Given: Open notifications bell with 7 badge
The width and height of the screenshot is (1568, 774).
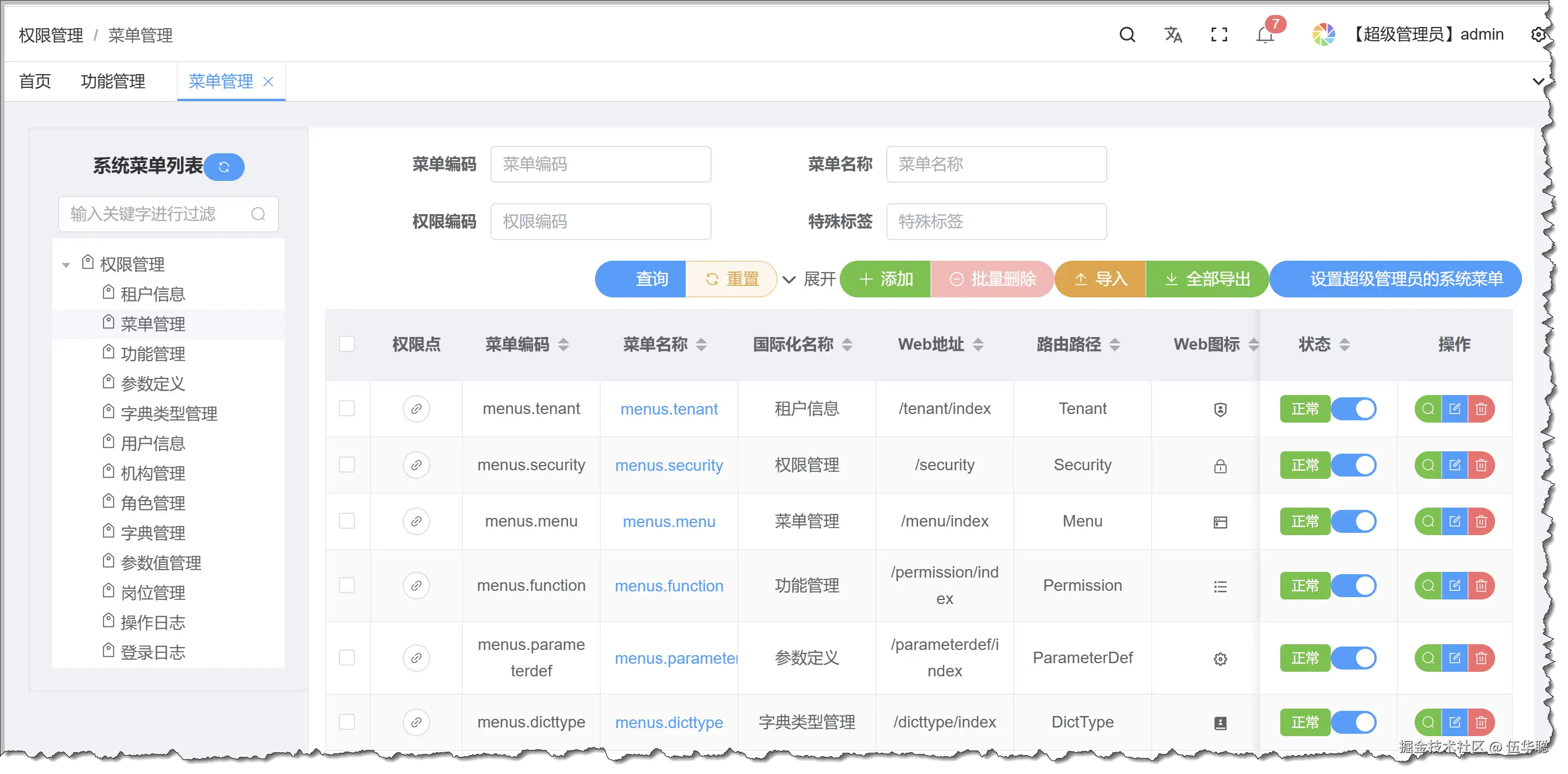Looking at the screenshot, I should [x=1265, y=34].
